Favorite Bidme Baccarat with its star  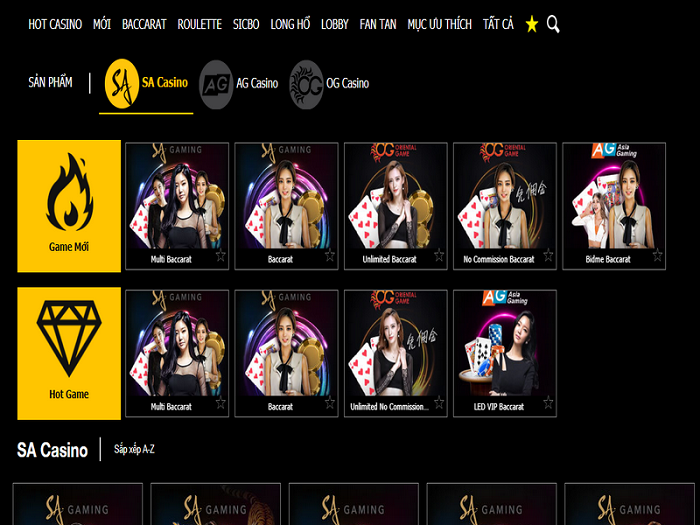tap(657, 256)
